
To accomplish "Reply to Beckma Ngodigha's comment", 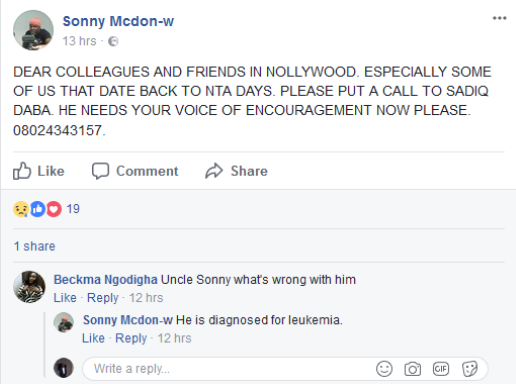I will (x=103, y=298).
